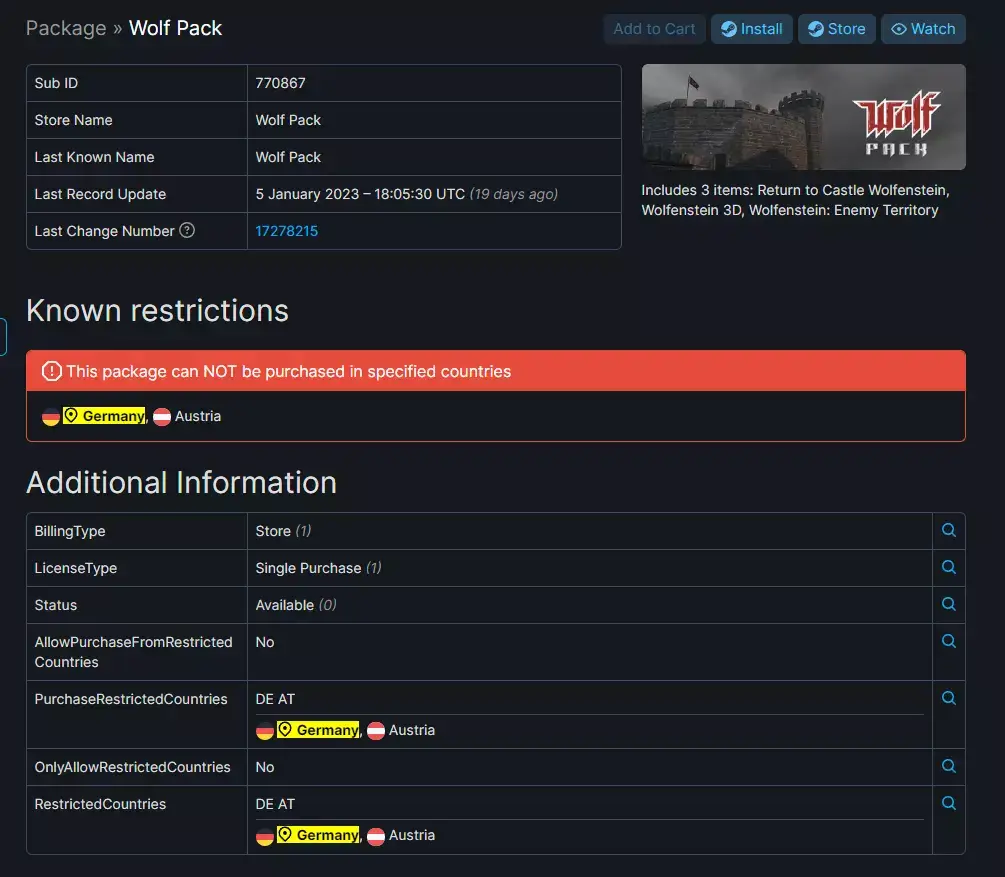Click the Install button

pyautogui.click(x=751, y=29)
